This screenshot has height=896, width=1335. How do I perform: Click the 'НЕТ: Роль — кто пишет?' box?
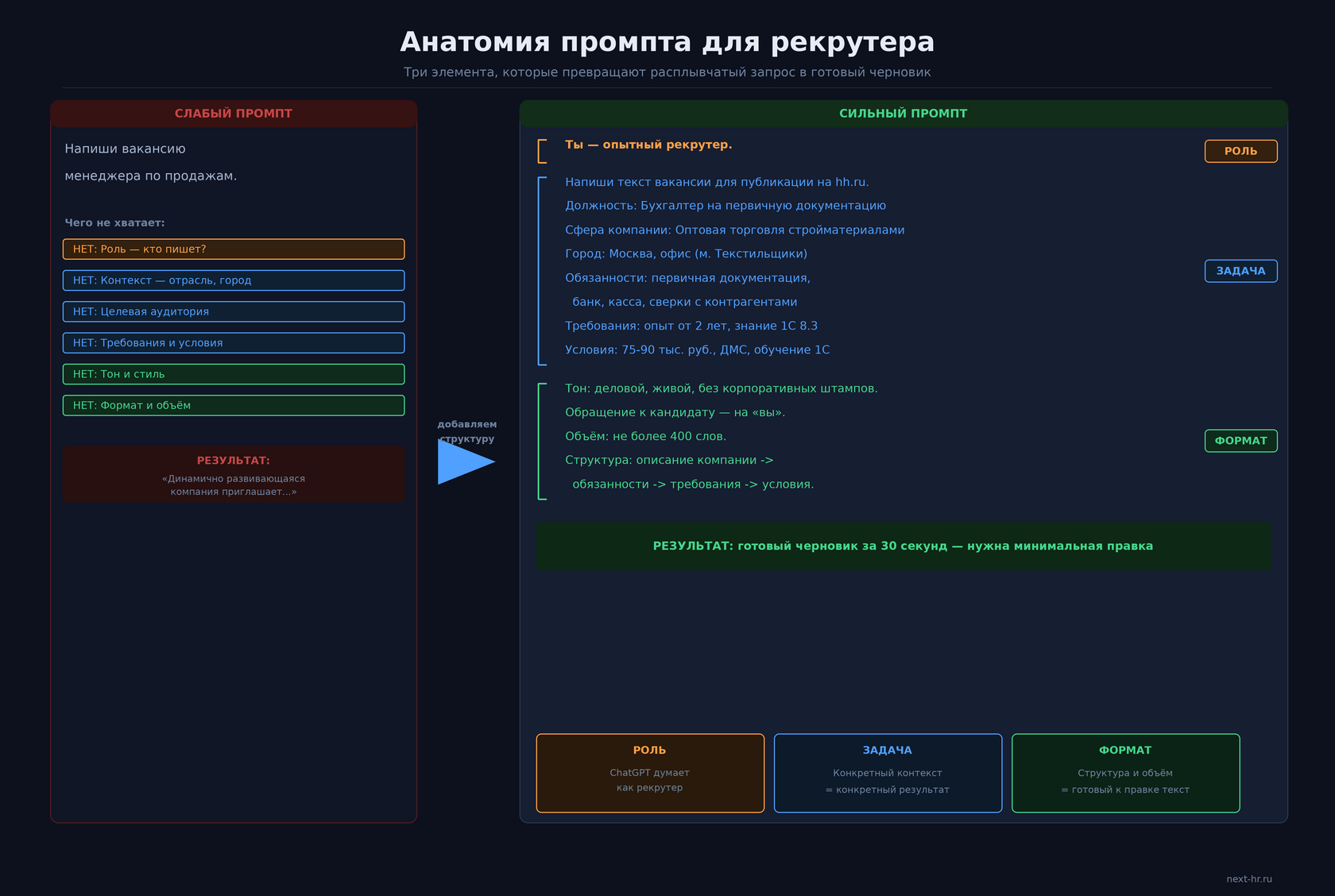(x=234, y=249)
